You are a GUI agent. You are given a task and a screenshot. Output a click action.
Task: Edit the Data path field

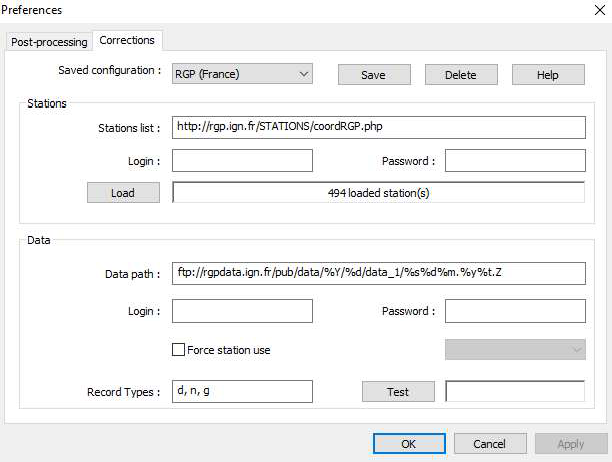tap(379, 273)
